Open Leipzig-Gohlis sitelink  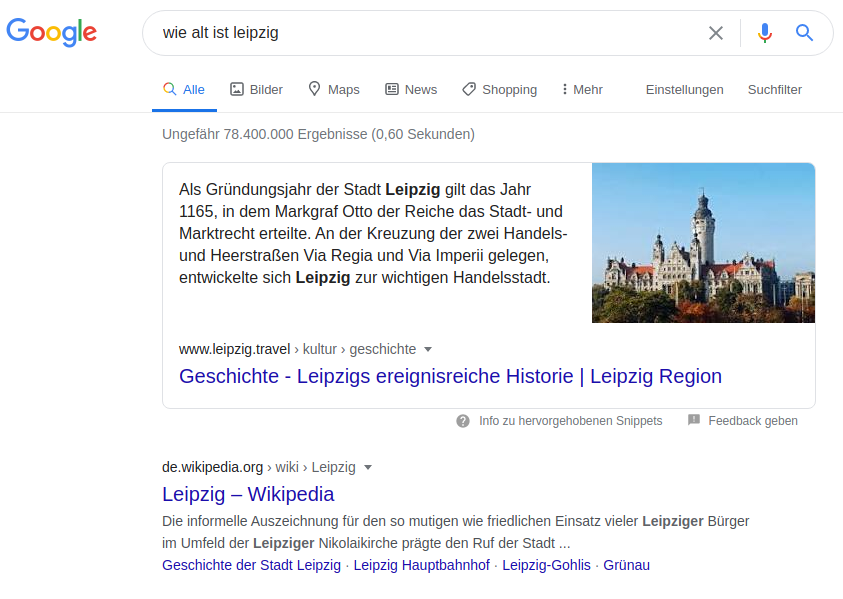pos(546,565)
